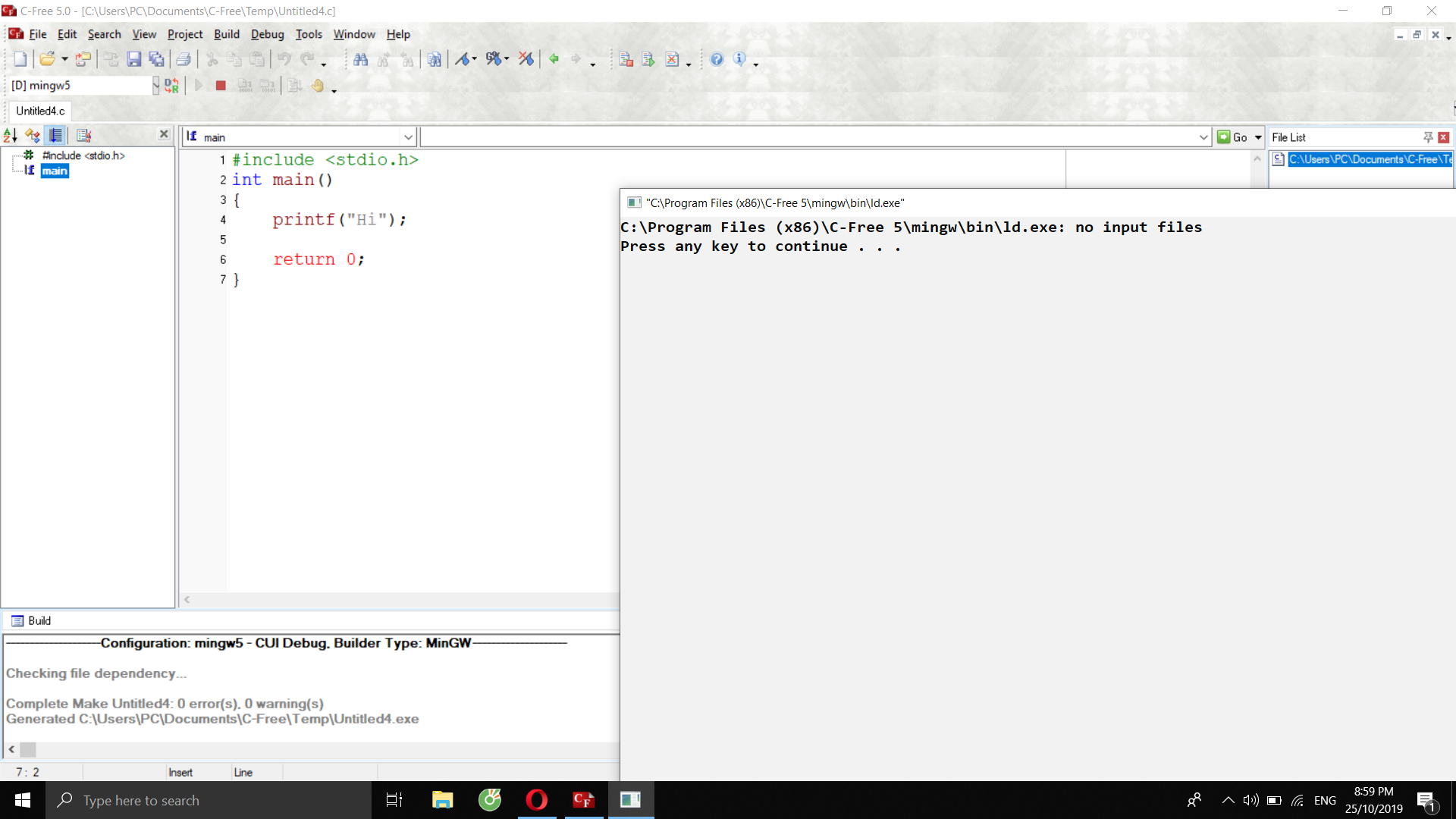Click the binoculars Find icon
The image size is (1456, 819).
[x=361, y=59]
